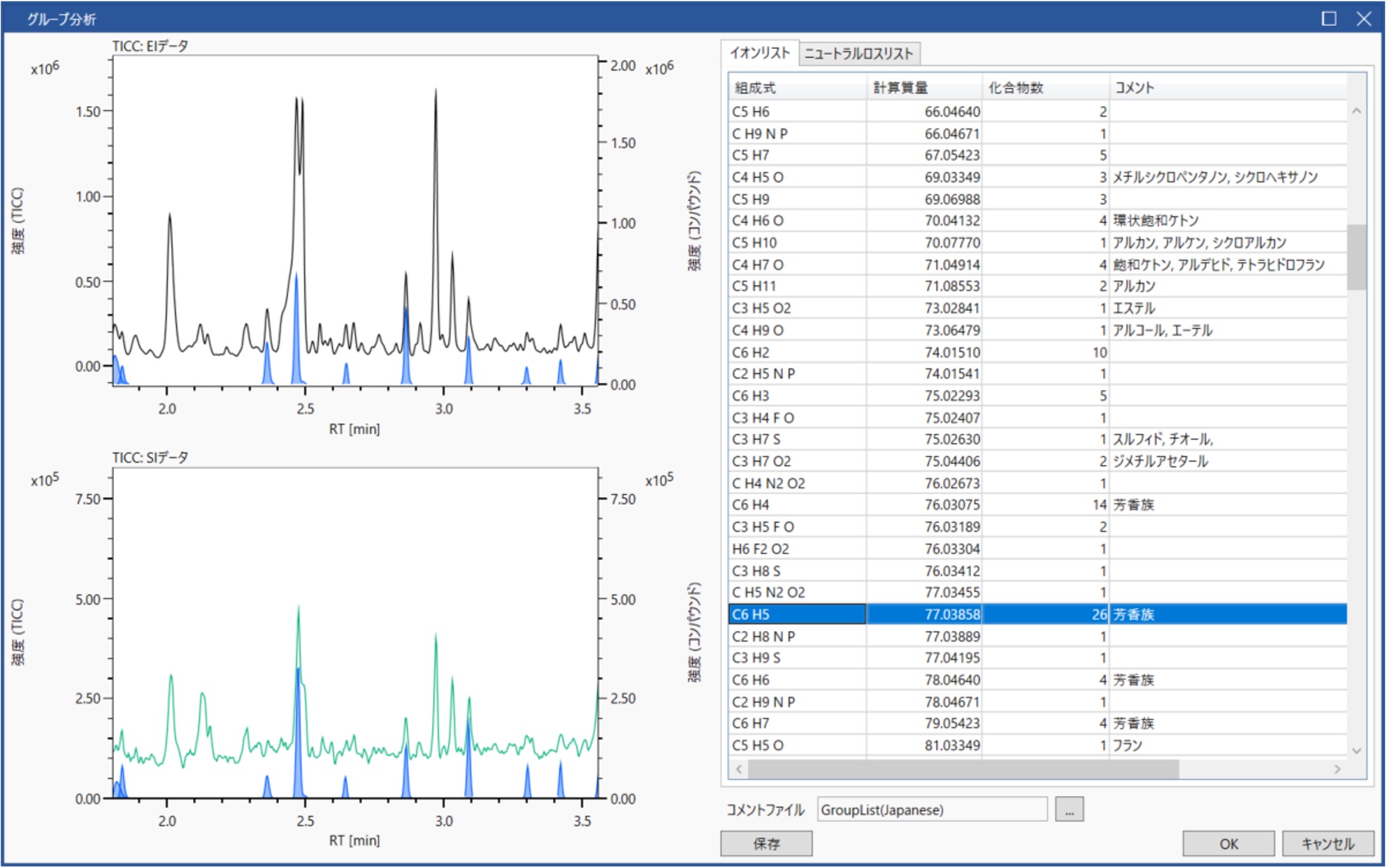Select the C H5 N2 O2 row
This screenshot has width=1387, height=868.
(x=1037, y=593)
